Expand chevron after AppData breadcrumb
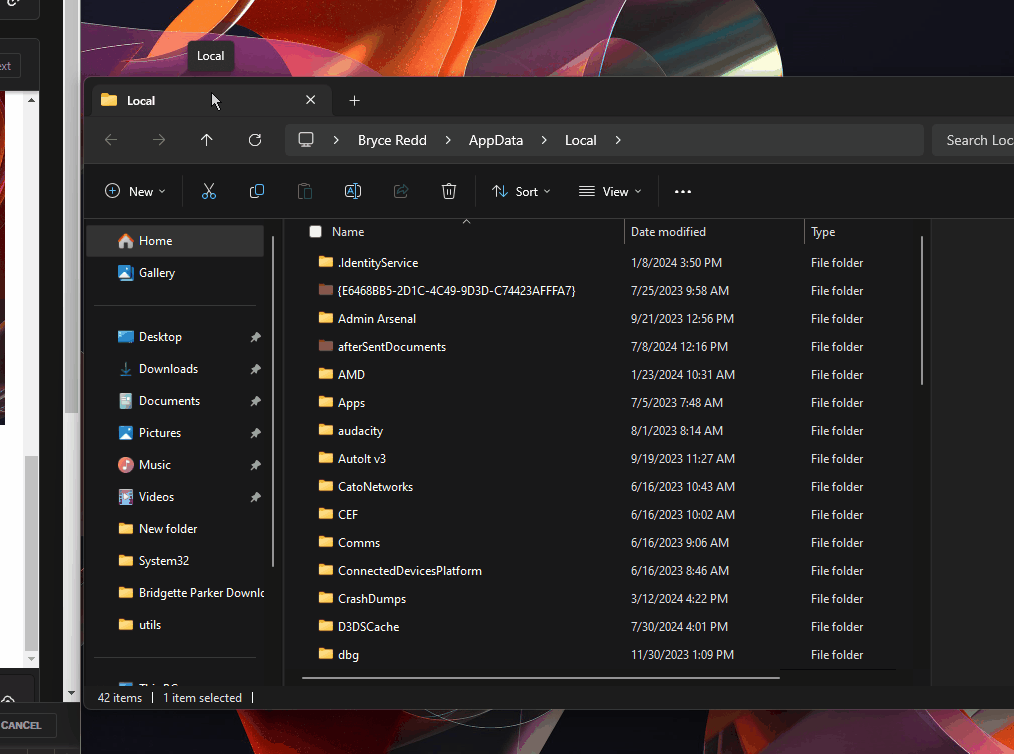Screen dimensions: 1014x754 544,140
